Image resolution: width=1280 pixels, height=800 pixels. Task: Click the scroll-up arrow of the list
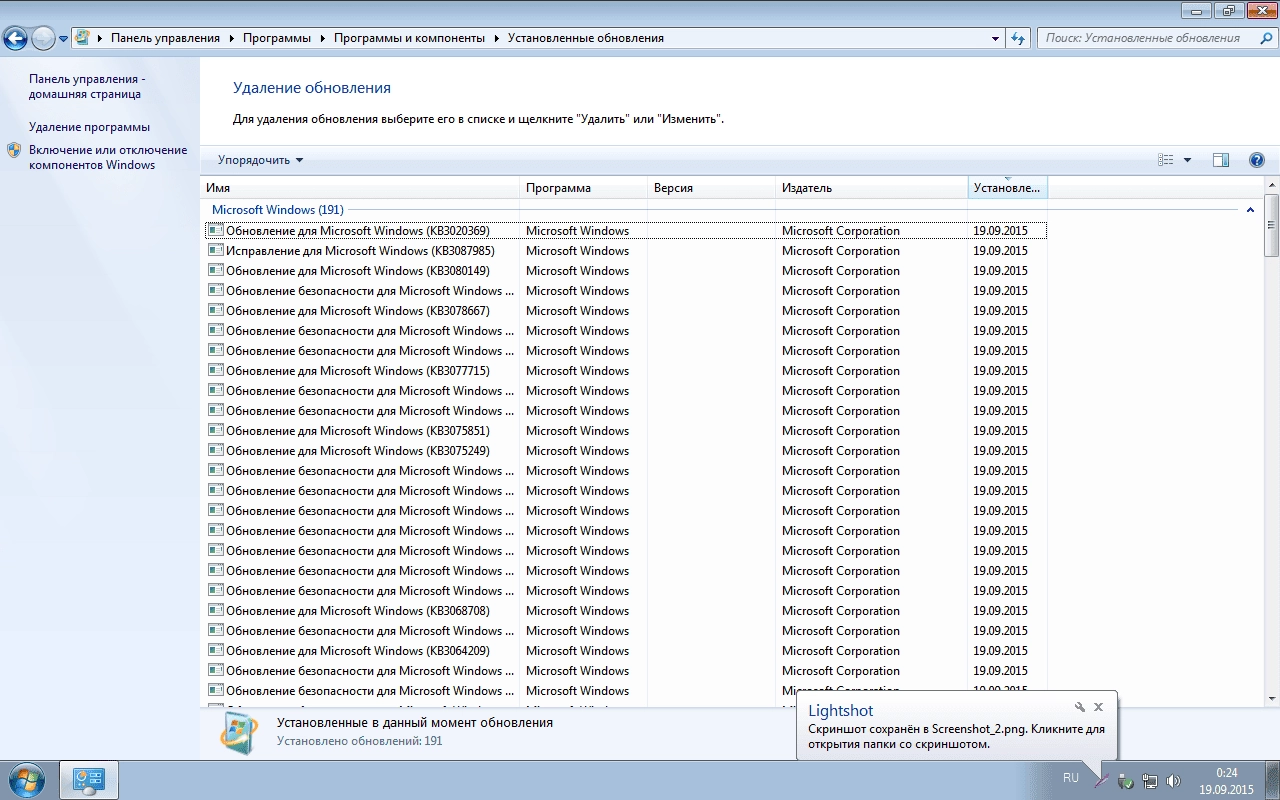coord(1271,185)
